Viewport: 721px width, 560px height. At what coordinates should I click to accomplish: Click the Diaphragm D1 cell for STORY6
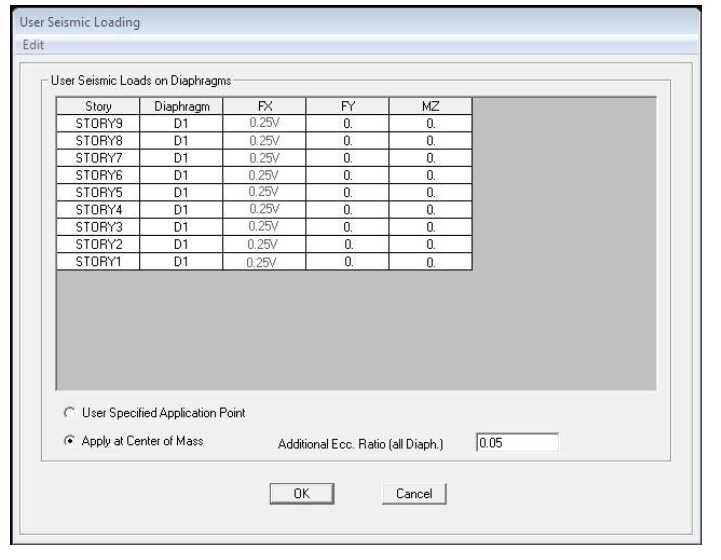pyautogui.click(x=181, y=175)
